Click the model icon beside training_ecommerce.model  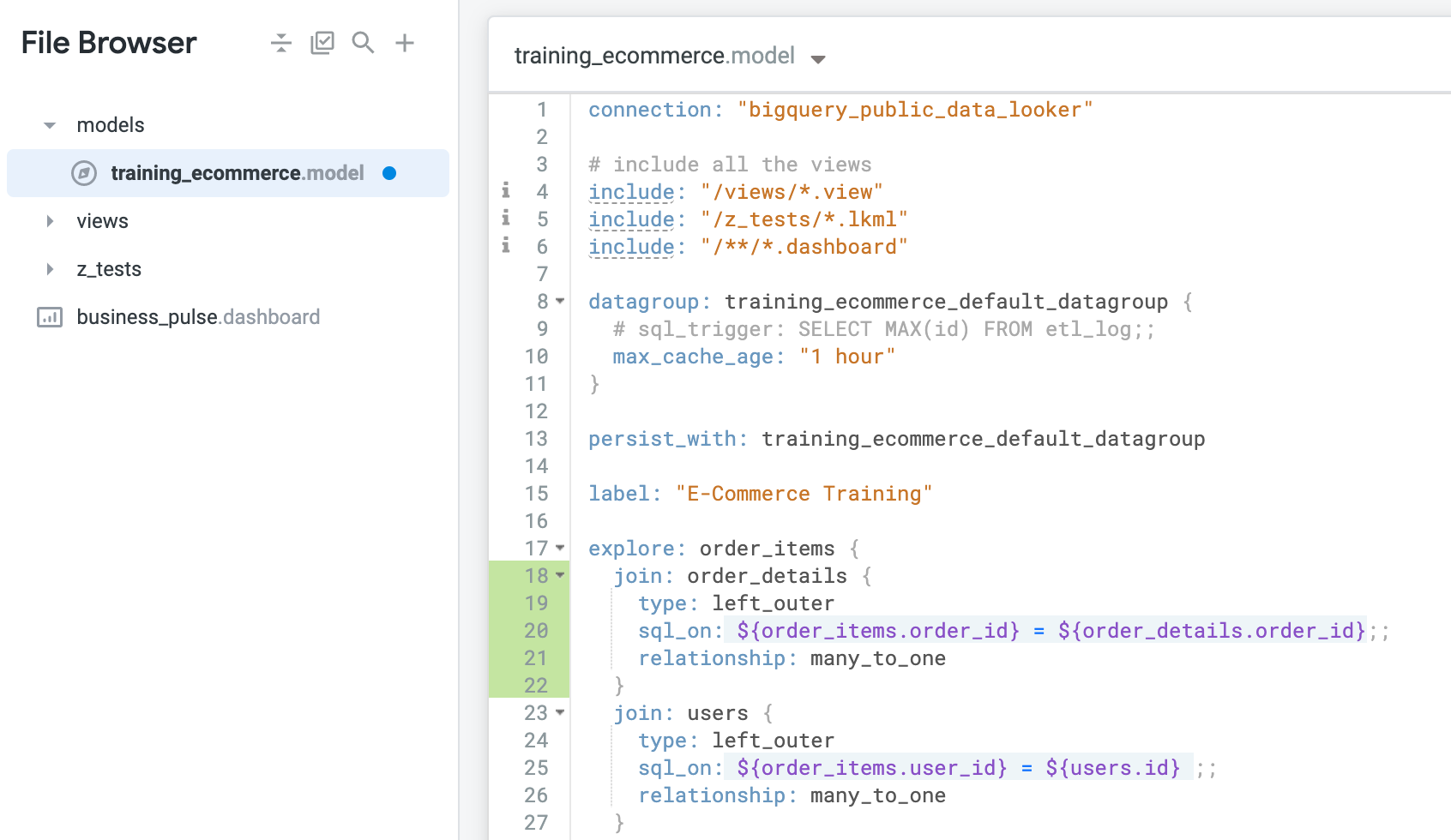click(83, 173)
